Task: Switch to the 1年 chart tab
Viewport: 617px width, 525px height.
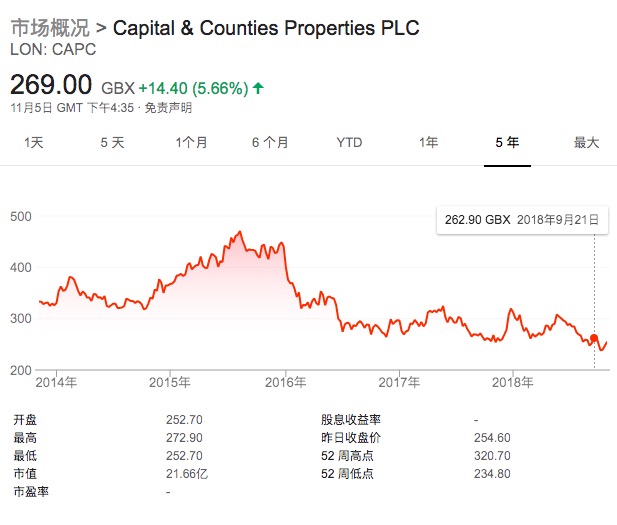Action: (x=428, y=142)
